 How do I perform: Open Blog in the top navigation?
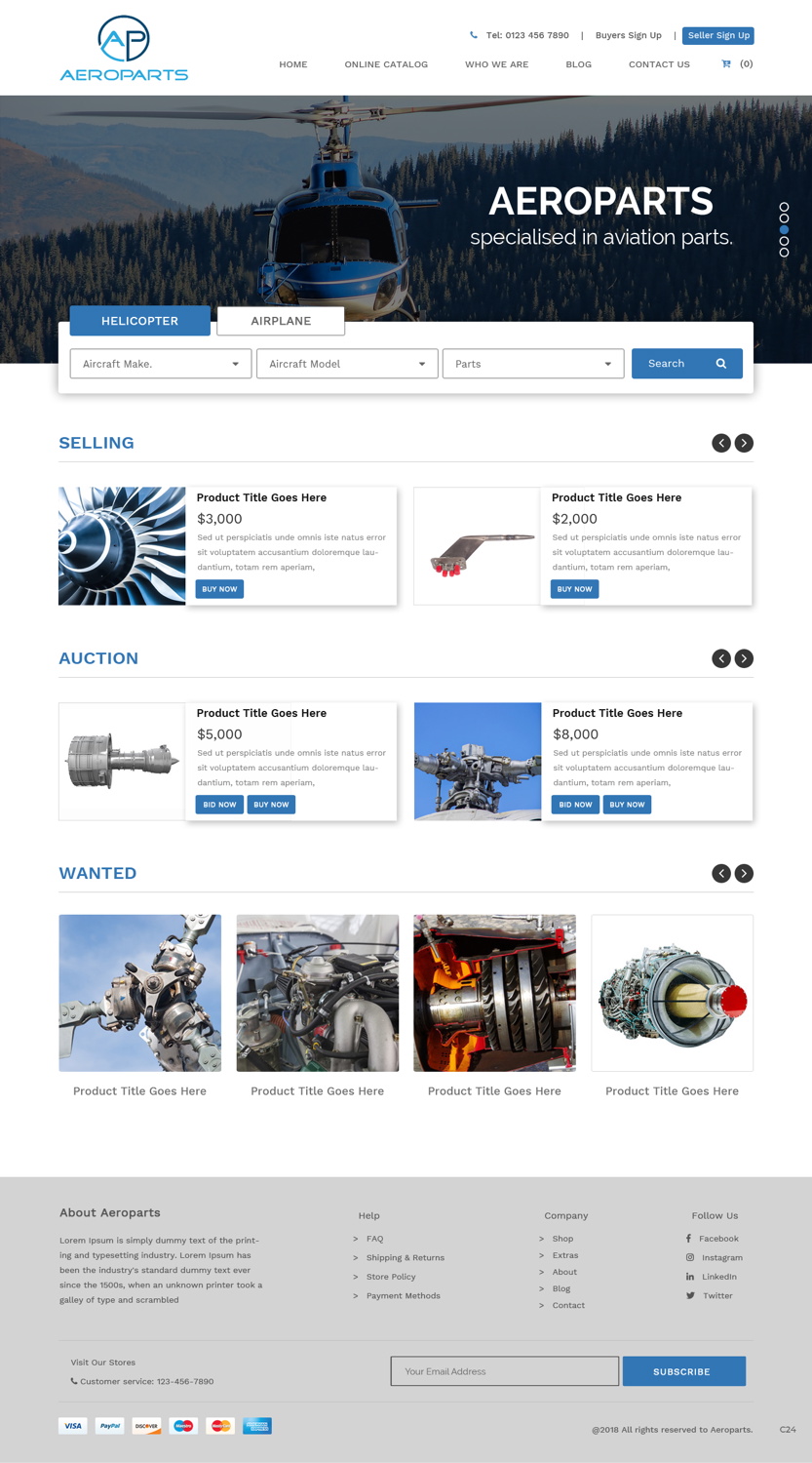coord(579,64)
